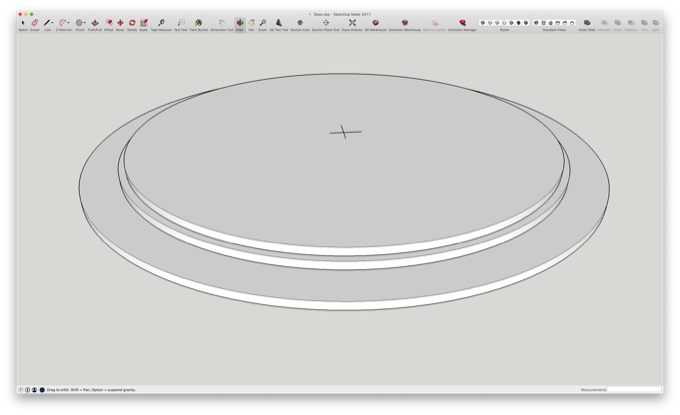Click the Outer Shell tool
Image resolution: width=680 pixels, height=415 pixels.
(587, 23)
